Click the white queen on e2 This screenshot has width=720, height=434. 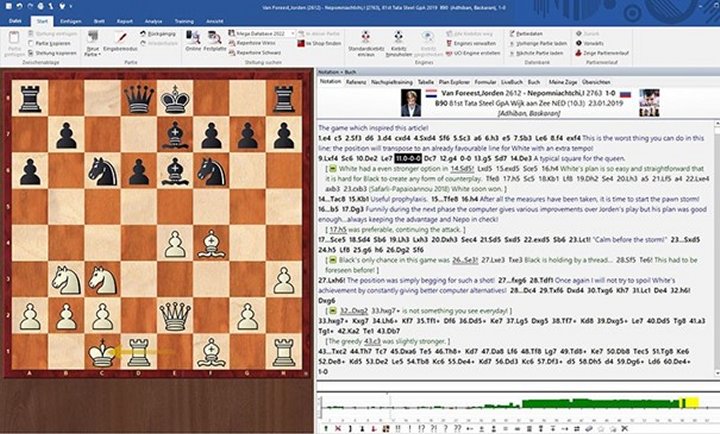[175, 316]
